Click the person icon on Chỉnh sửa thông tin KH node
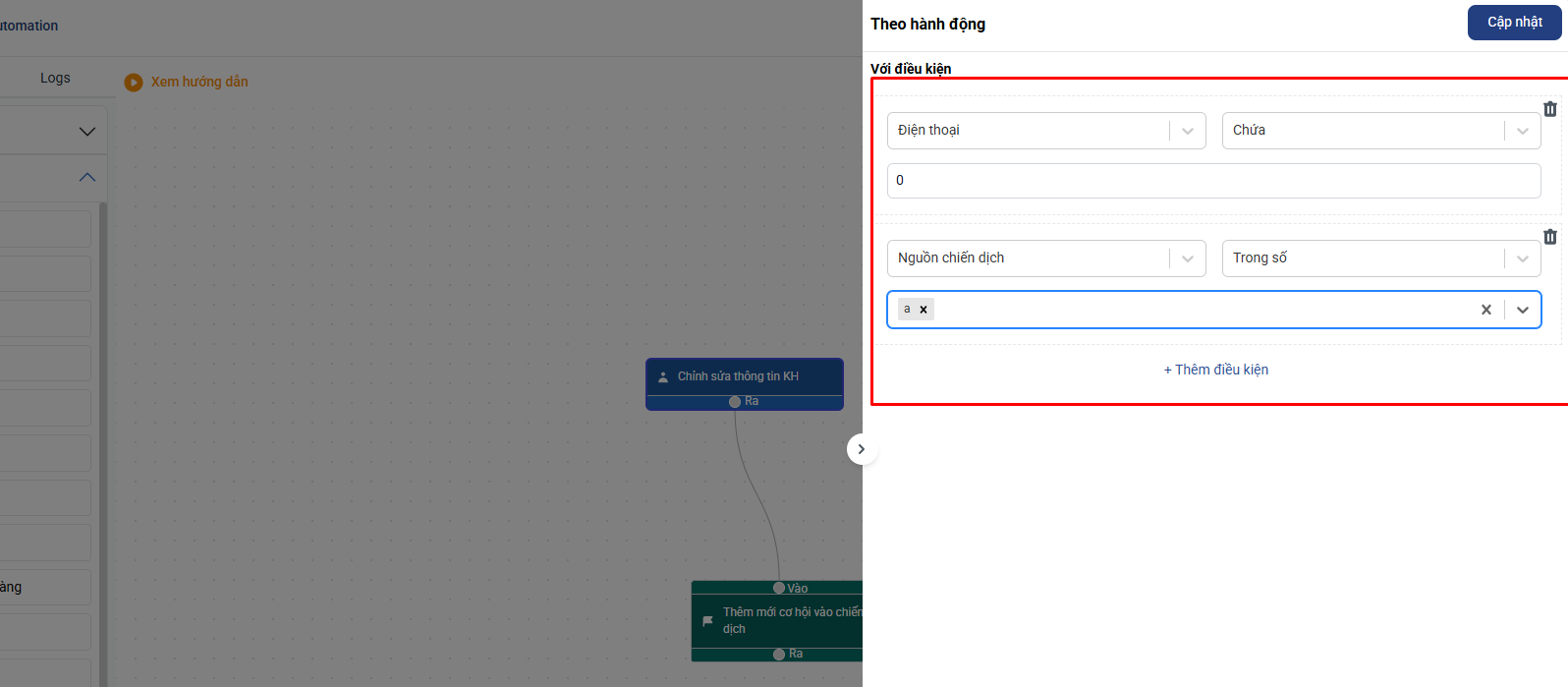The height and width of the screenshot is (687, 1568). click(663, 376)
